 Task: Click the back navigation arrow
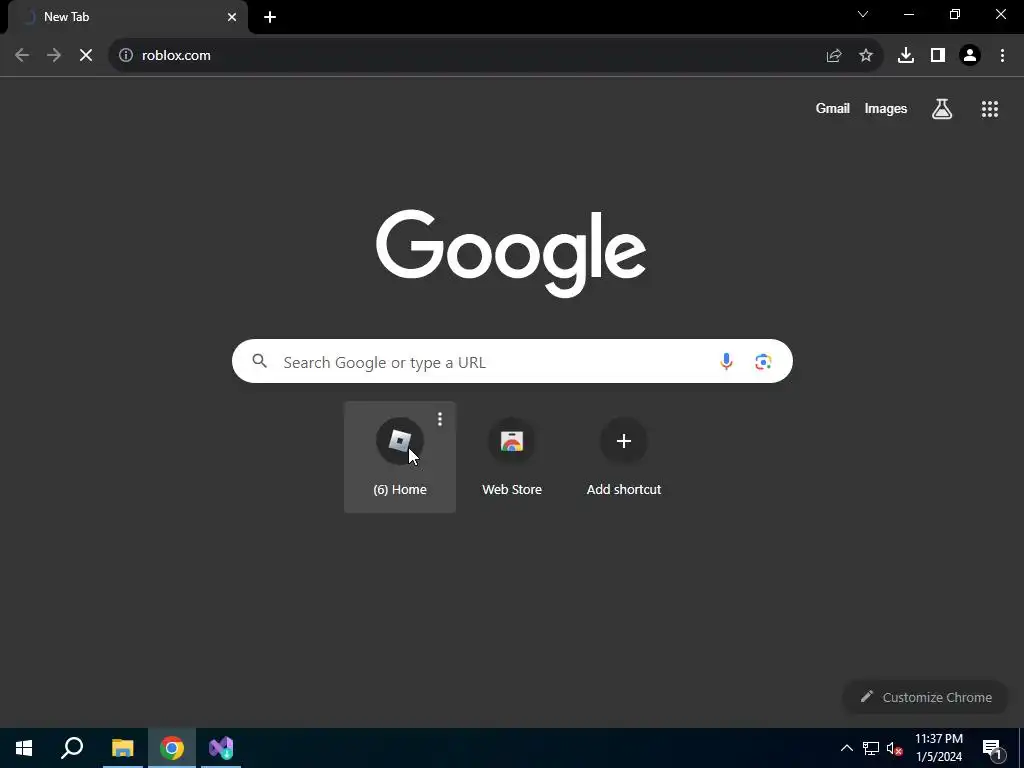click(x=22, y=56)
